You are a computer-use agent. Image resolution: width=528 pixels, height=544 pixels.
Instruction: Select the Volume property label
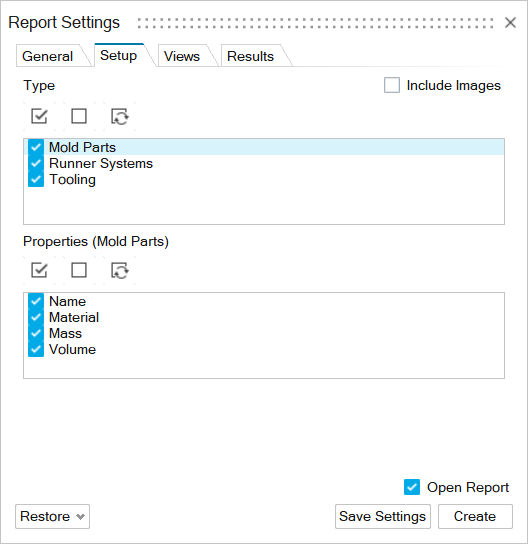73,349
